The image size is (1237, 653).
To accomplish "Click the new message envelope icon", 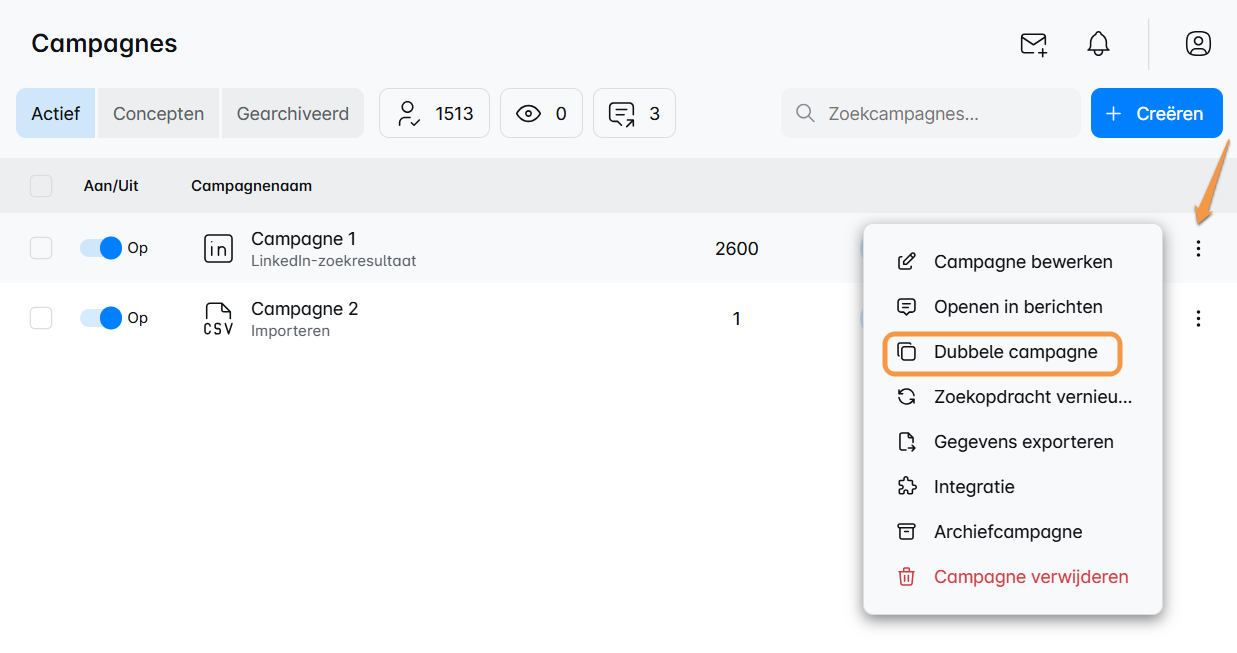I will click(1033, 44).
